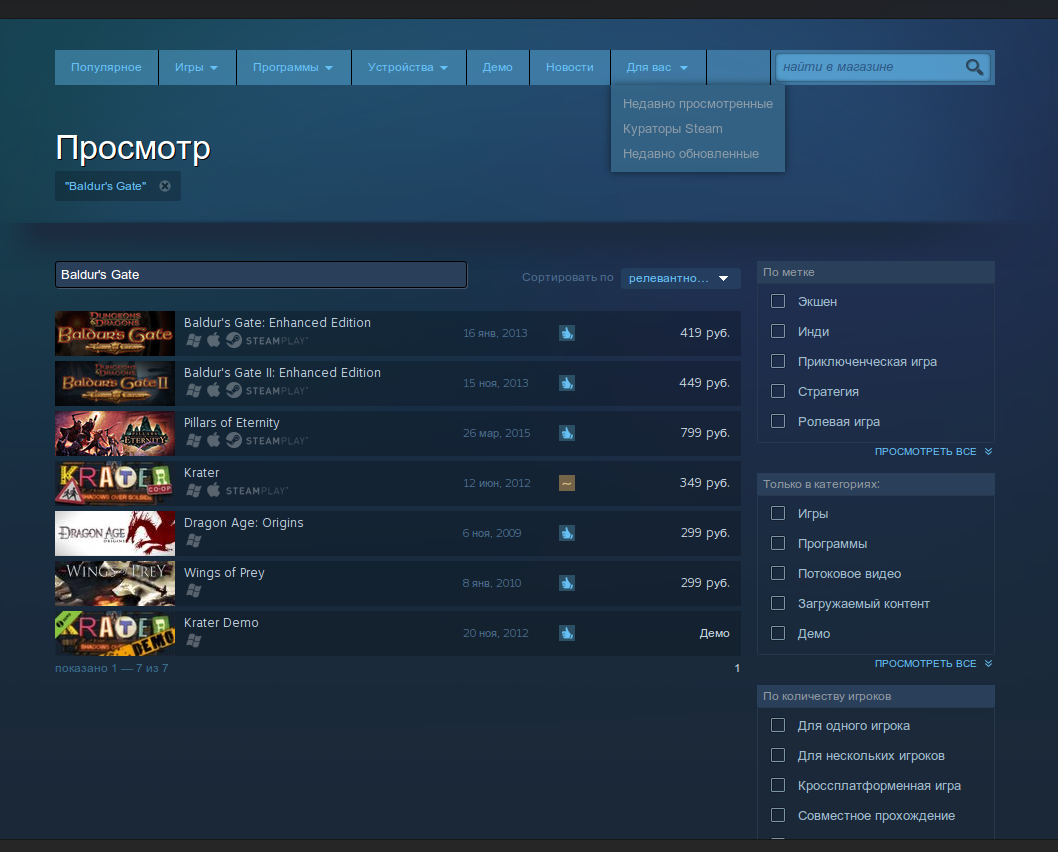
Task: Click the Mac icon under Baldur's Gate II: Enhanced Edition
Action: point(213,390)
